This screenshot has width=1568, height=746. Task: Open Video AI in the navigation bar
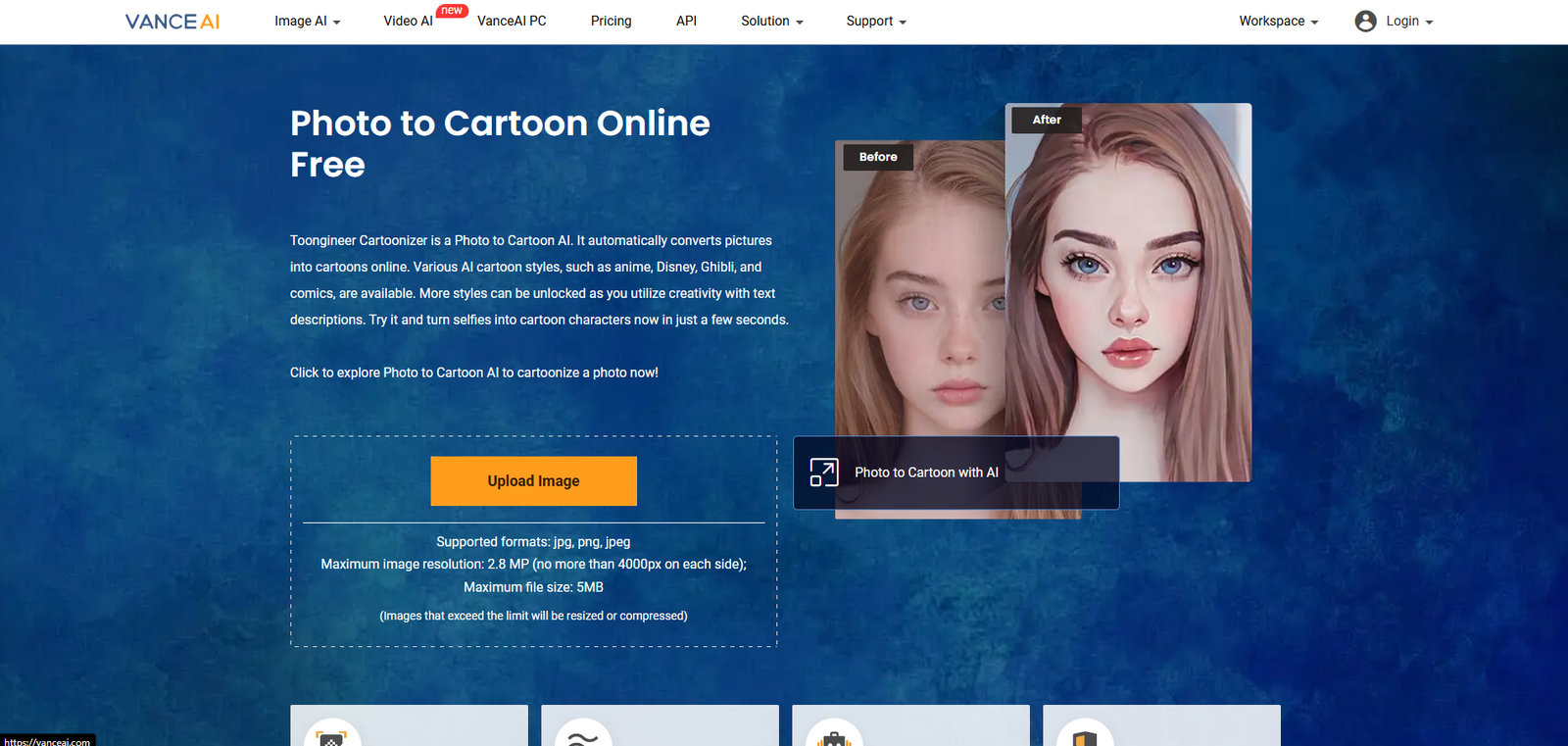pos(408,22)
